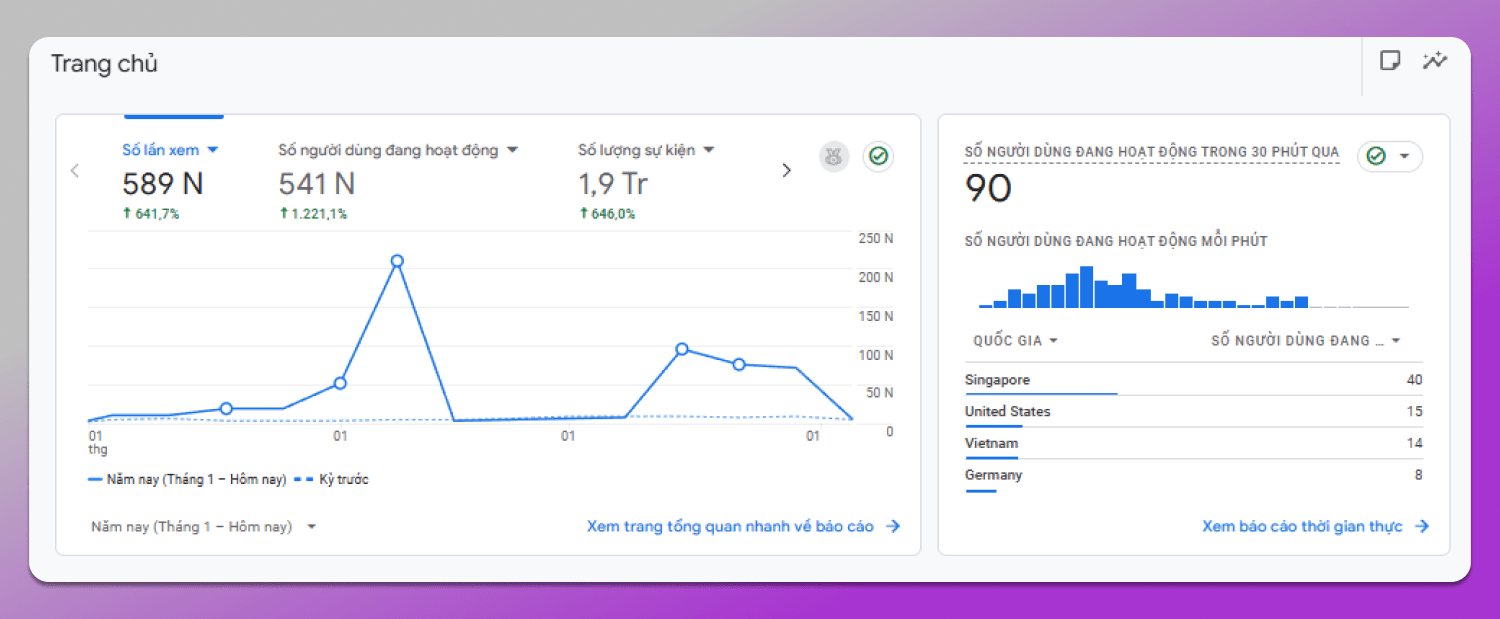Go to previous metrics with left chevron
Image resolution: width=1500 pixels, height=619 pixels.
(x=75, y=170)
